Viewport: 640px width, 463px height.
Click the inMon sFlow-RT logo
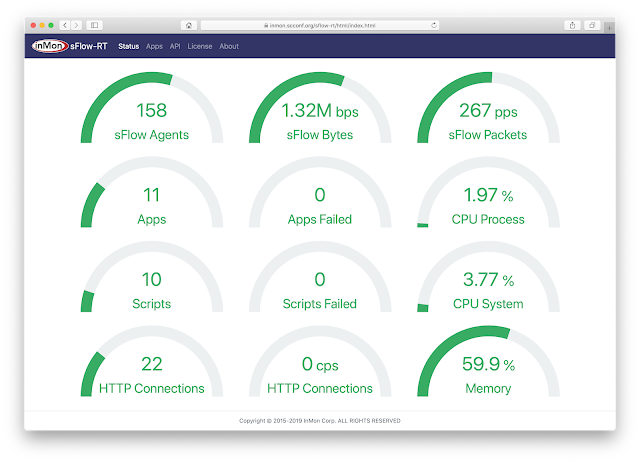tap(69, 46)
